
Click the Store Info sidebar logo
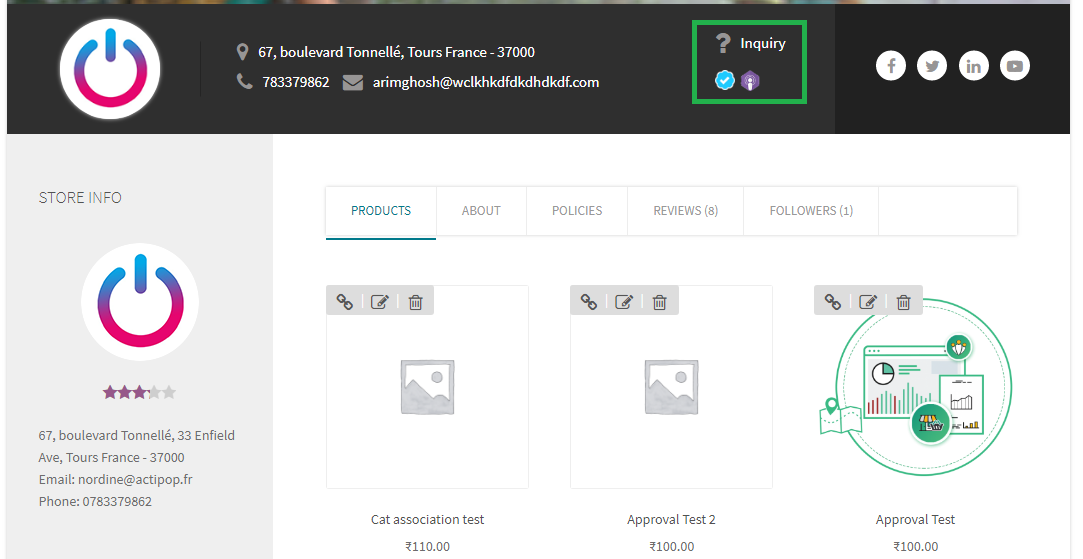tap(140, 302)
